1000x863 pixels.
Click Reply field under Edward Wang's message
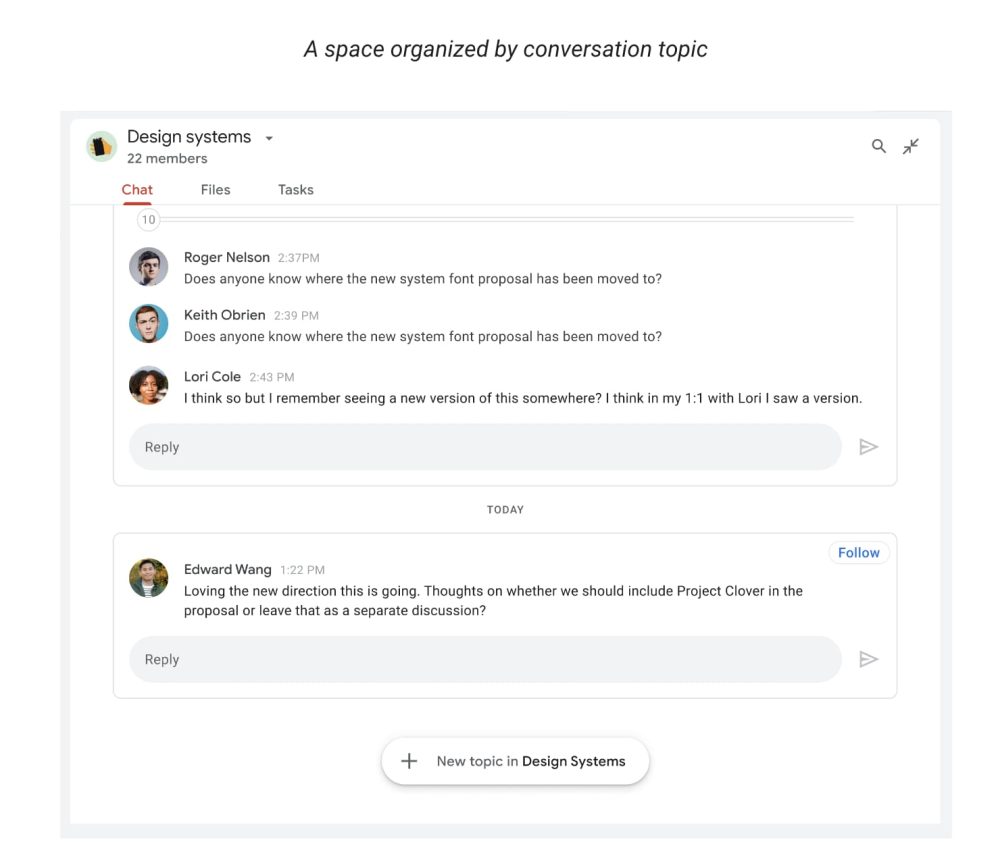tap(485, 659)
